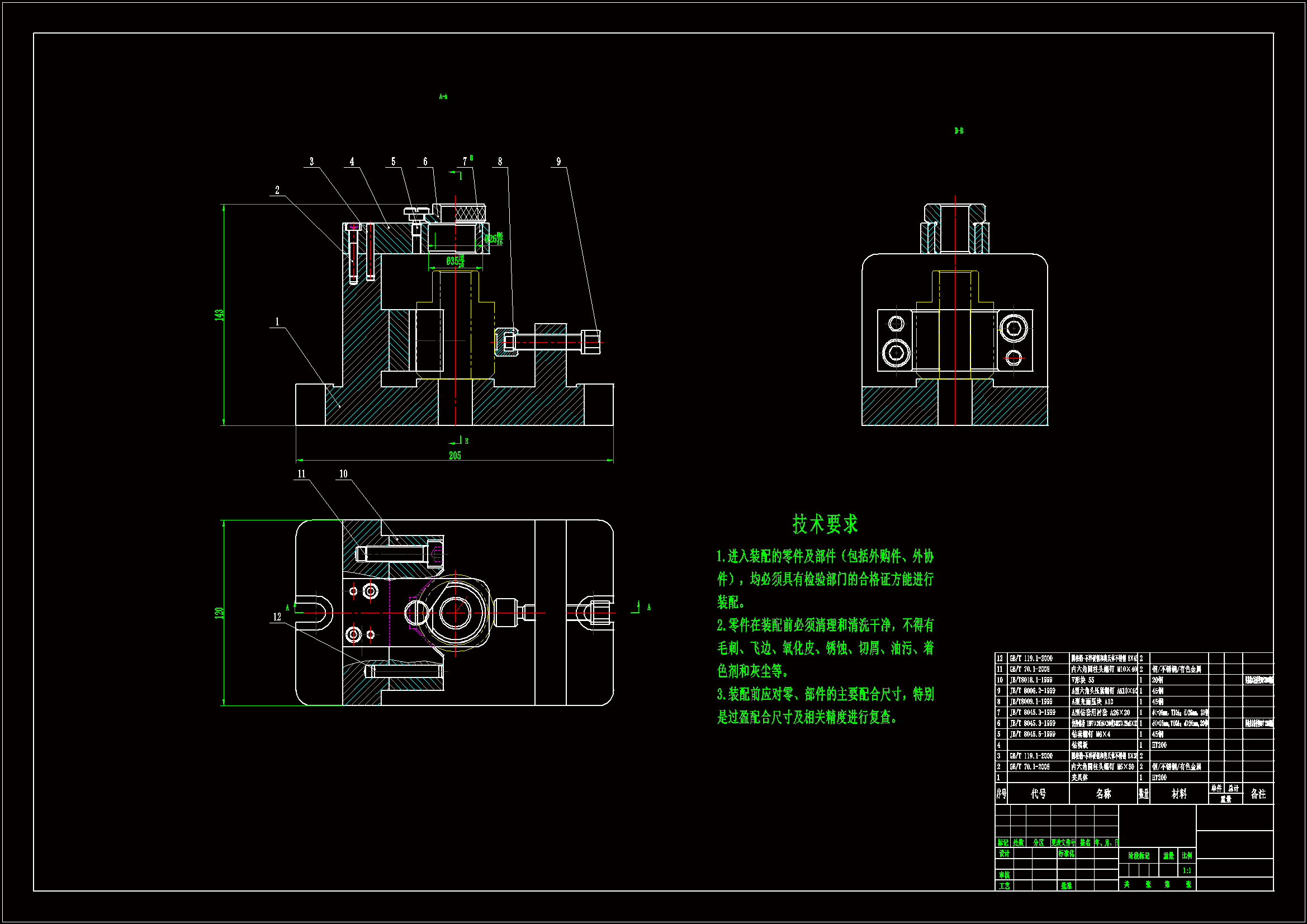Image resolution: width=1307 pixels, height=924 pixels.
Task: Click the 名称 column header in parts list
Action: point(1103,794)
